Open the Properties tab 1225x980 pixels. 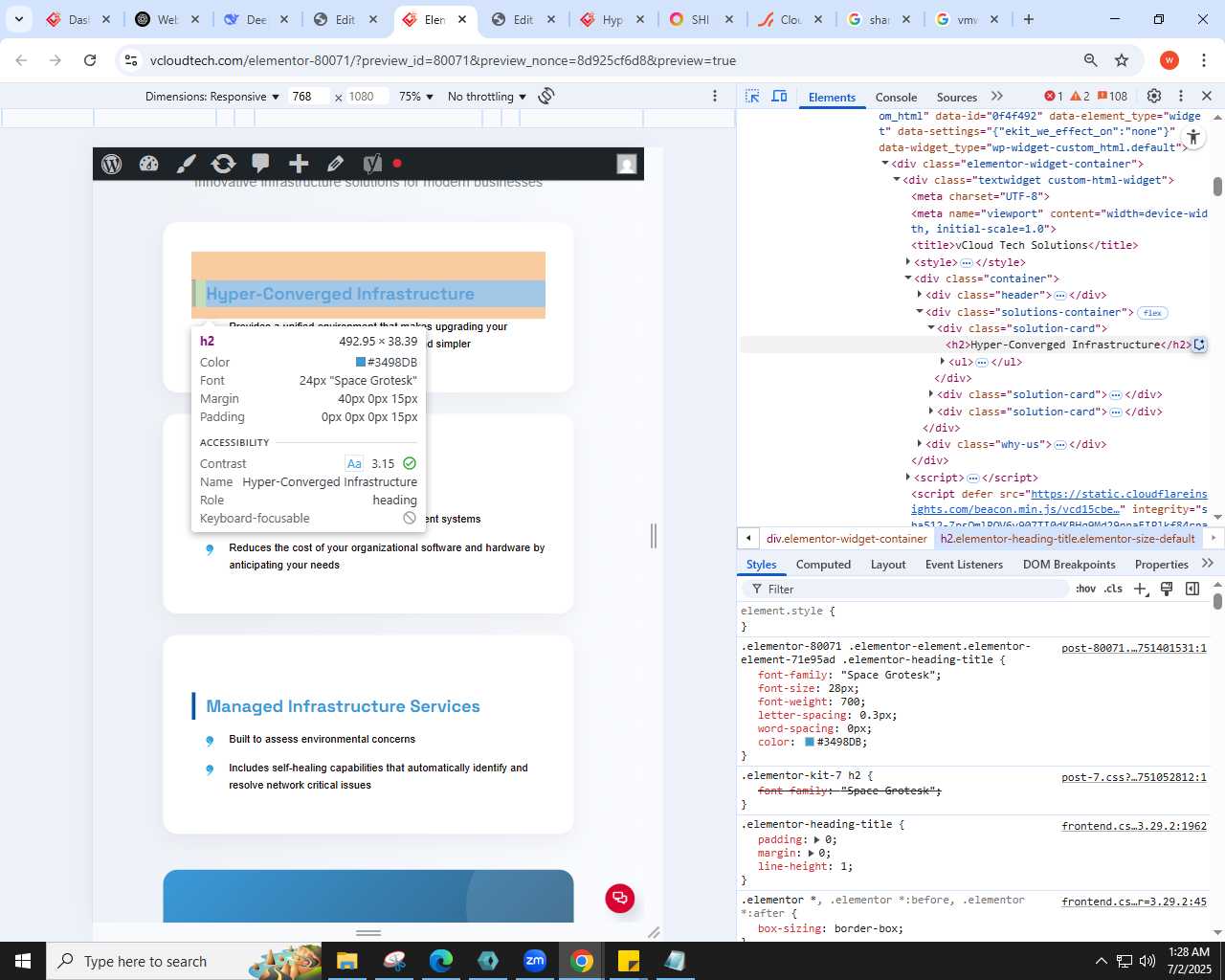pyautogui.click(x=1161, y=565)
